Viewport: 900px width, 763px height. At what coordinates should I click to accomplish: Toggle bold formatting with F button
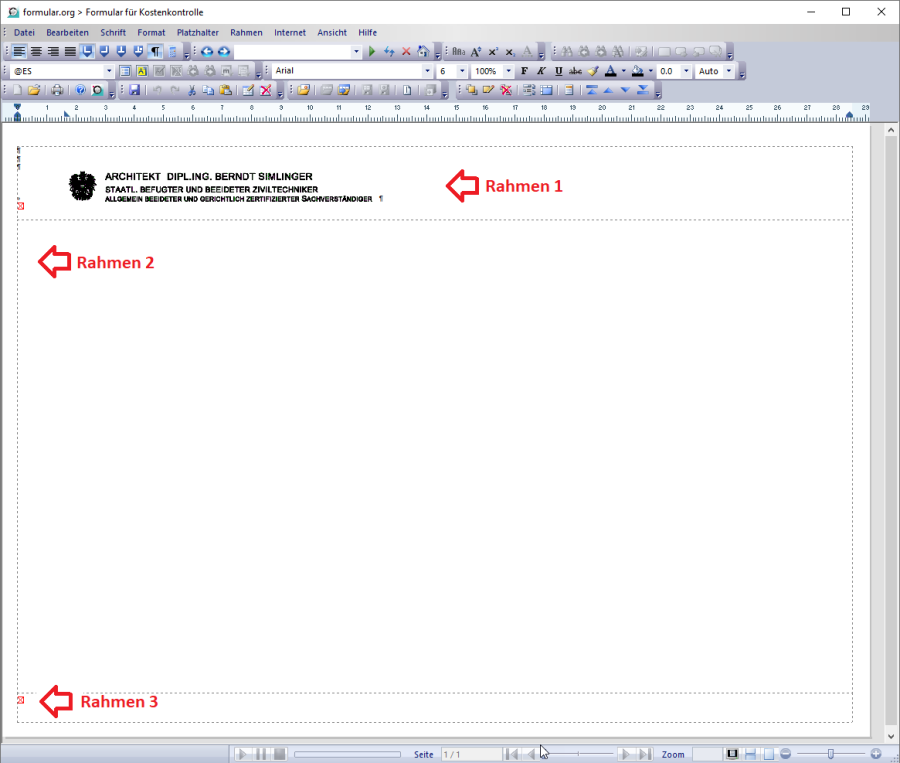click(x=523, y=71)
